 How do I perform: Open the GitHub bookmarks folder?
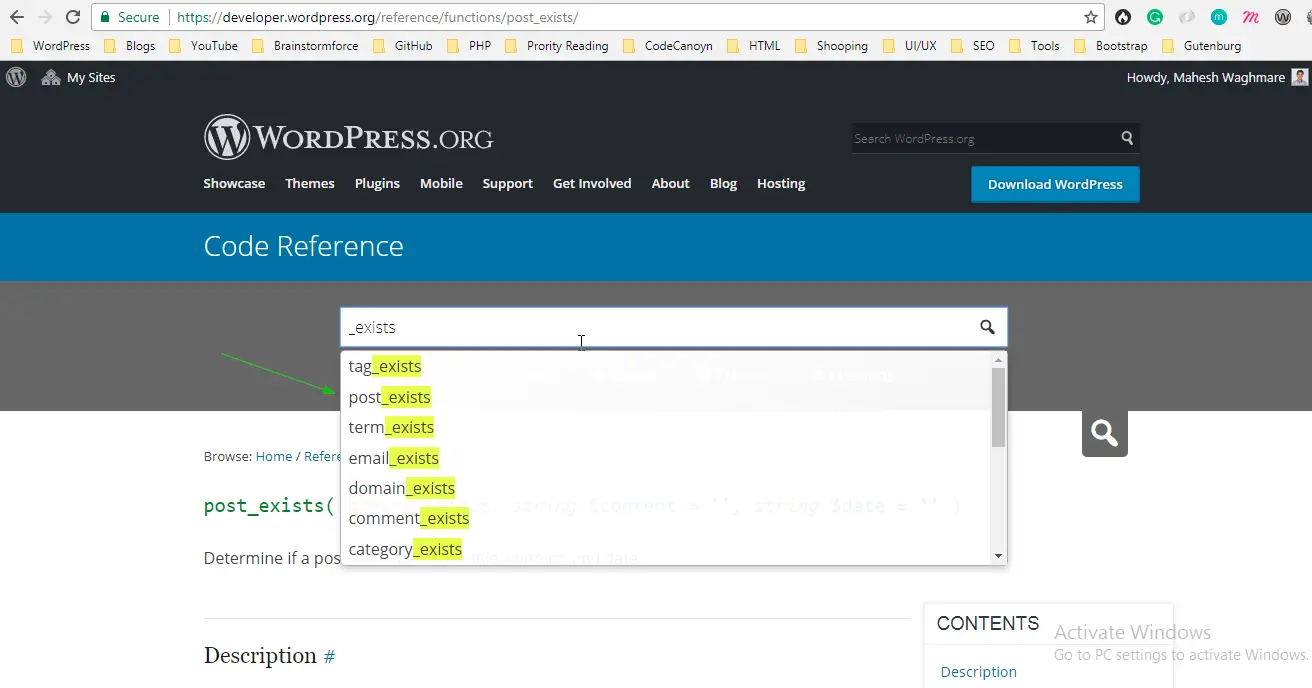click(x=402, y=45)
